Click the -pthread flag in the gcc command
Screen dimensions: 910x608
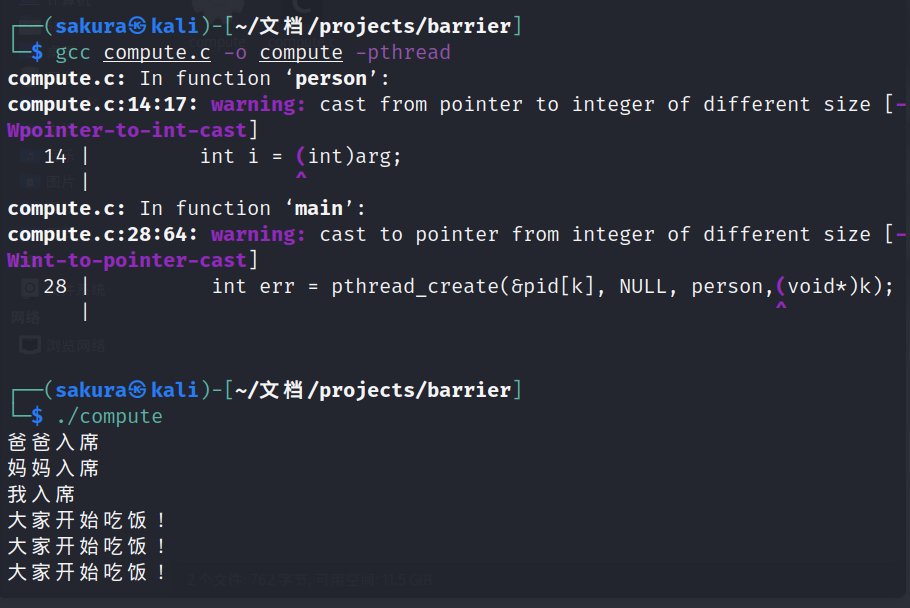pos(403,52)
